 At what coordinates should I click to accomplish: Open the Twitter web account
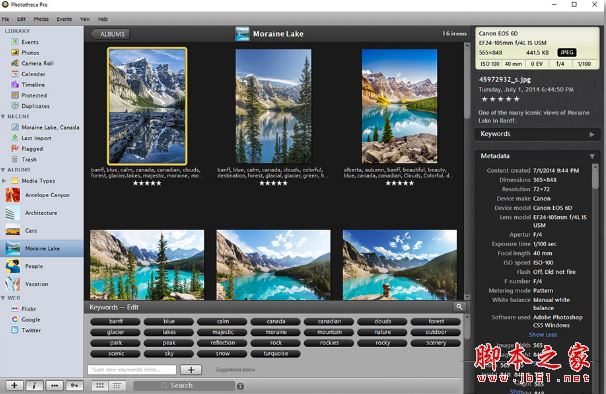(x=31, y=330)
